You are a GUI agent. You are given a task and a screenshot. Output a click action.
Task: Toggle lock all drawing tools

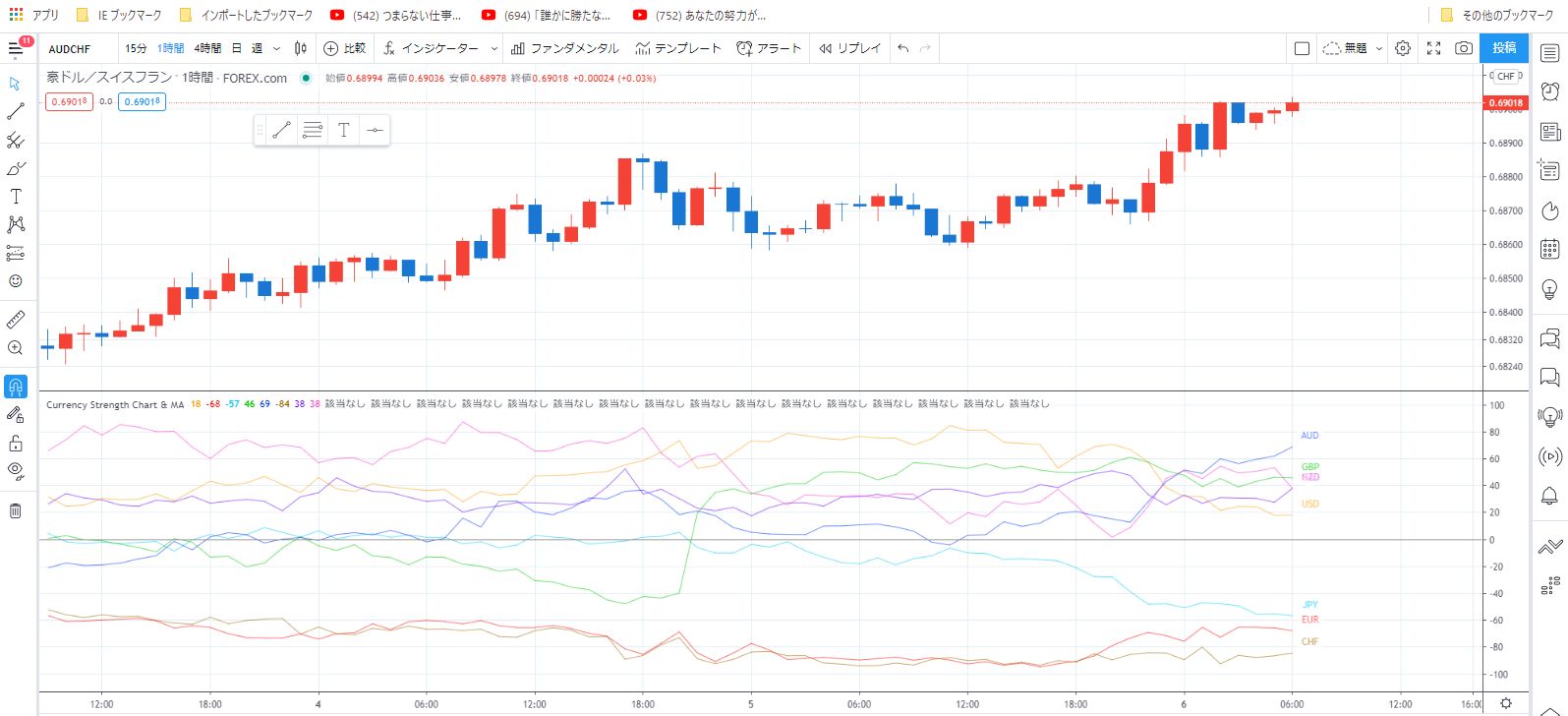point(16,443)
